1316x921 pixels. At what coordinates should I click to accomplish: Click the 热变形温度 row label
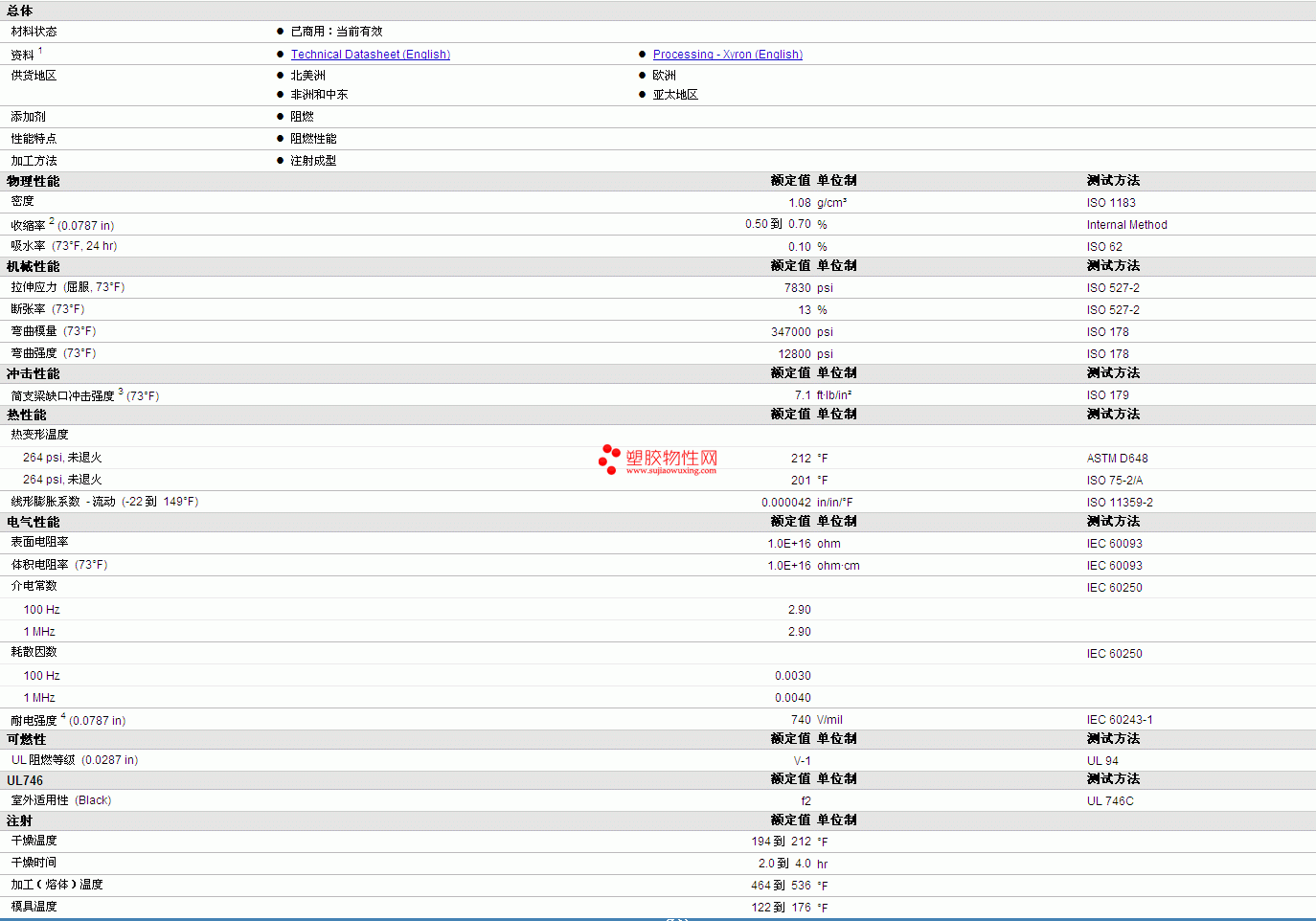pyautogui.click(x=39, y=435)
